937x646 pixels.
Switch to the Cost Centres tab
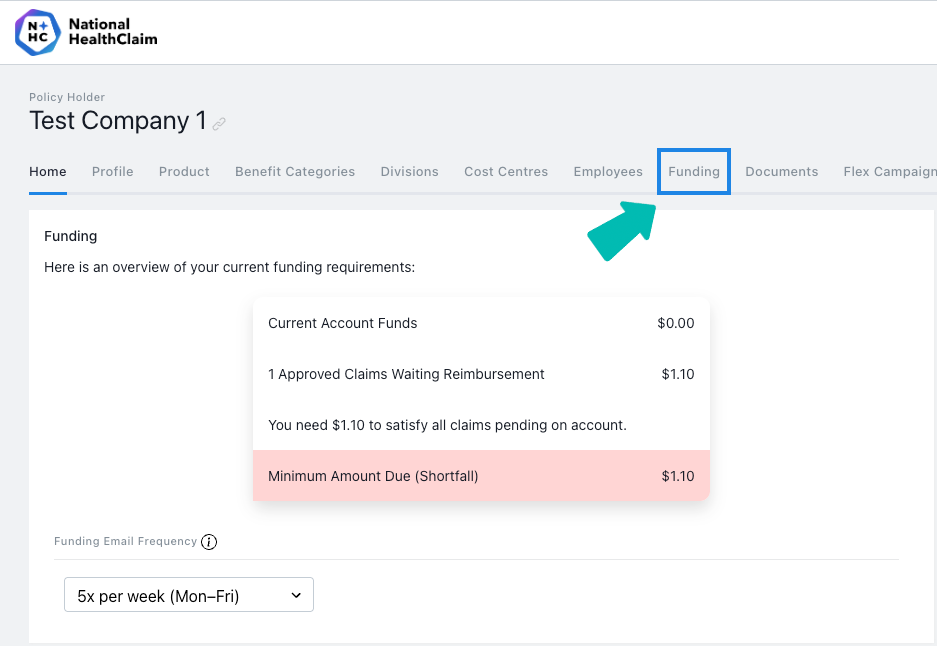click(506, 172)
